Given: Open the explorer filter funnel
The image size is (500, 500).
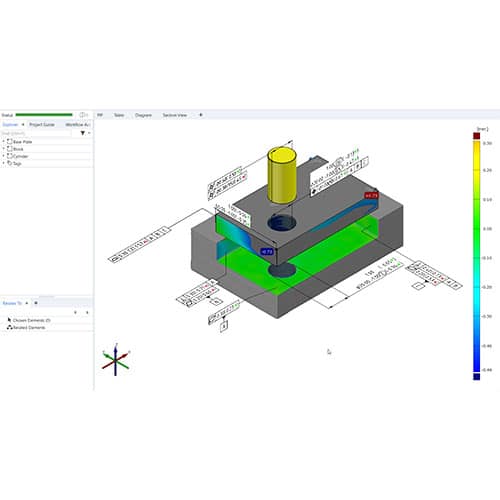Looking at the screenshot, I should coord(83,133).
